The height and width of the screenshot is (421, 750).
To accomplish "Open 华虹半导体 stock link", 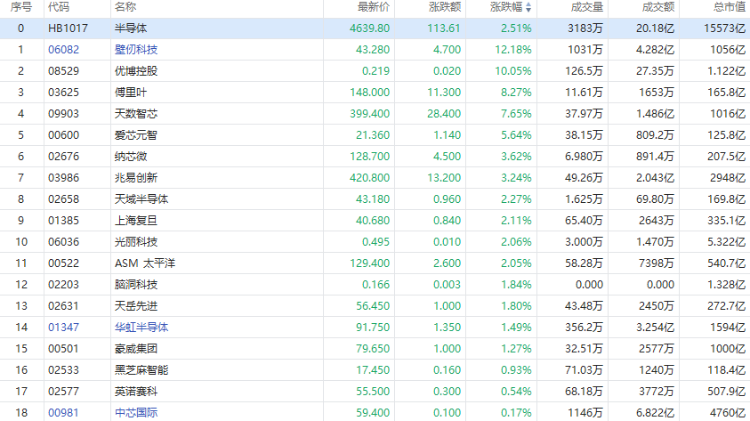I will (141, 328).
